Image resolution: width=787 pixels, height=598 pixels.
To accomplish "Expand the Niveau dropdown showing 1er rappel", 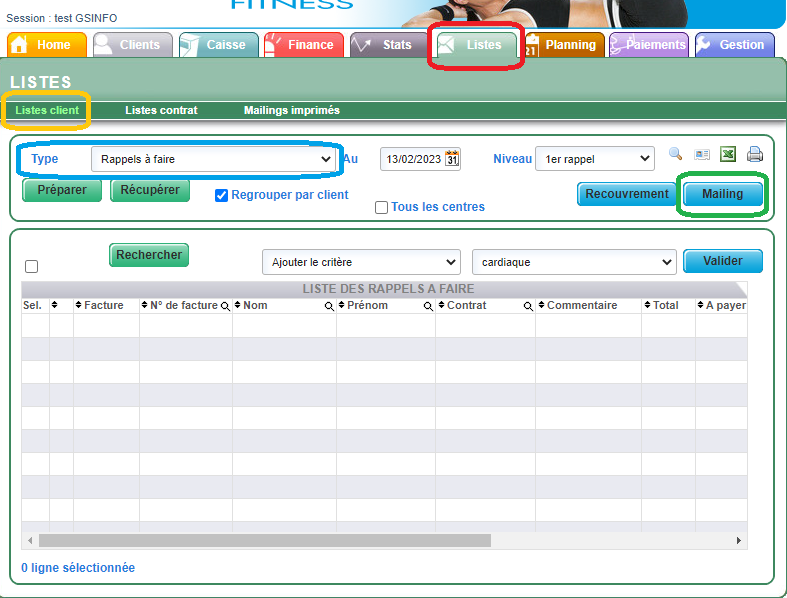I will point(594,159).
